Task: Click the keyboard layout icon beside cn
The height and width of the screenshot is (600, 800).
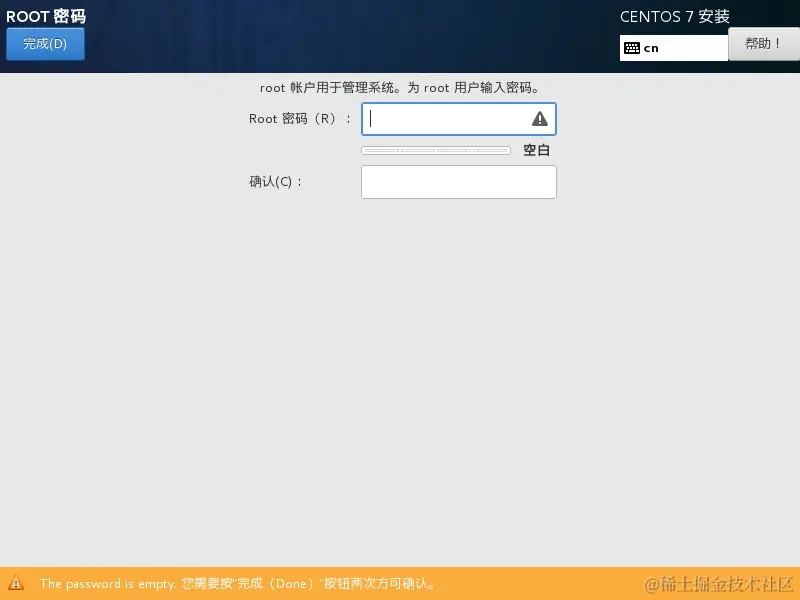Action: (x=633, y=46)
